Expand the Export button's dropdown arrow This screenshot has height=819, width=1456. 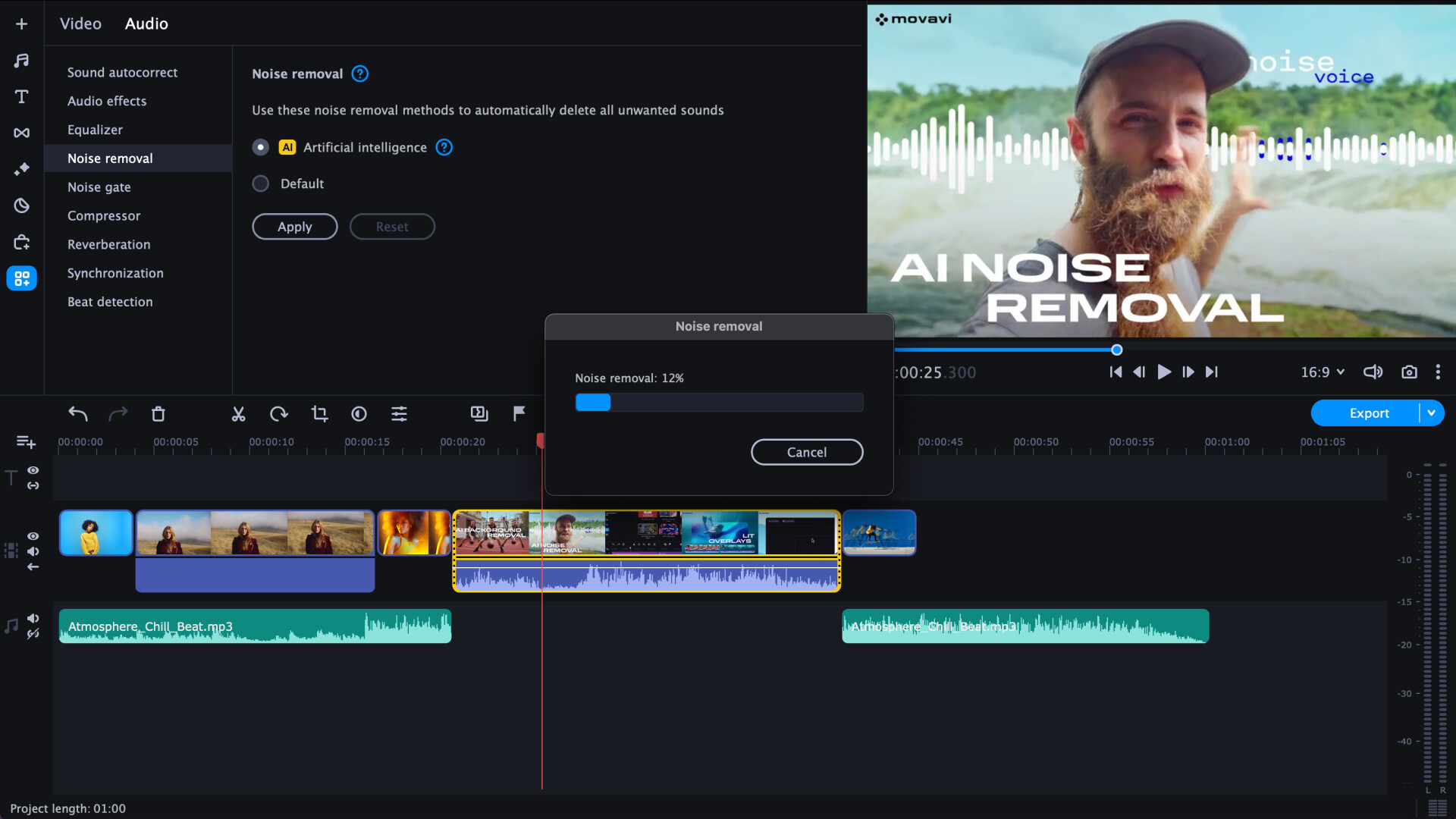pyautogui.click(x=1432, y=413)
